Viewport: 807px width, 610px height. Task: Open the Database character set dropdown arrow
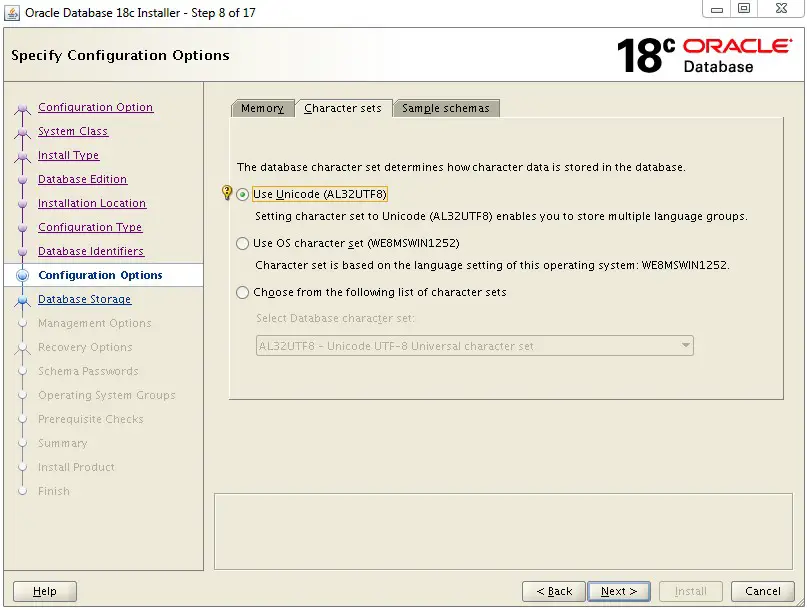point(686,345)
